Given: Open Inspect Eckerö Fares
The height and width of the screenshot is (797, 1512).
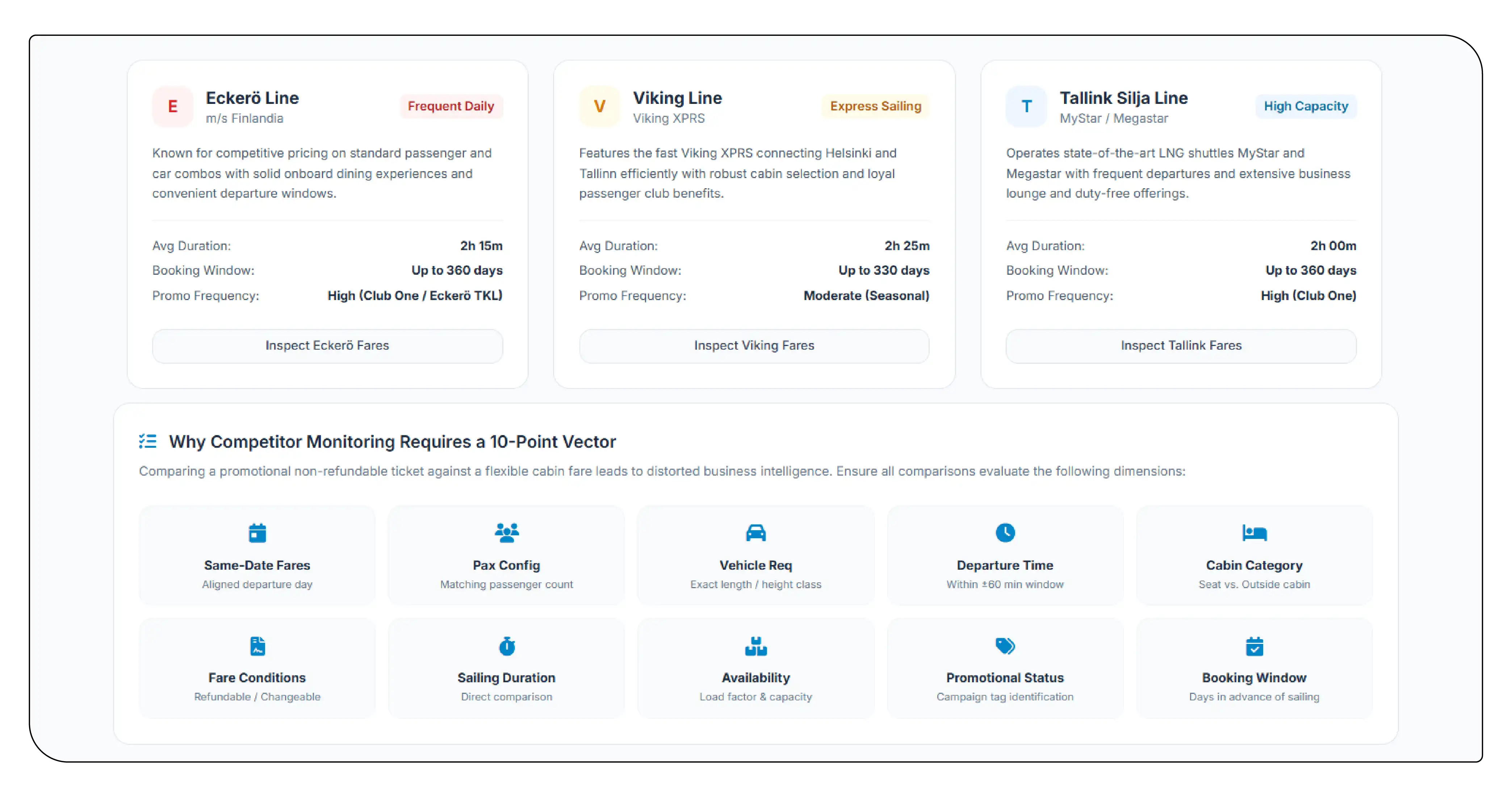Looking at the screenshot, I should [327, 345].
